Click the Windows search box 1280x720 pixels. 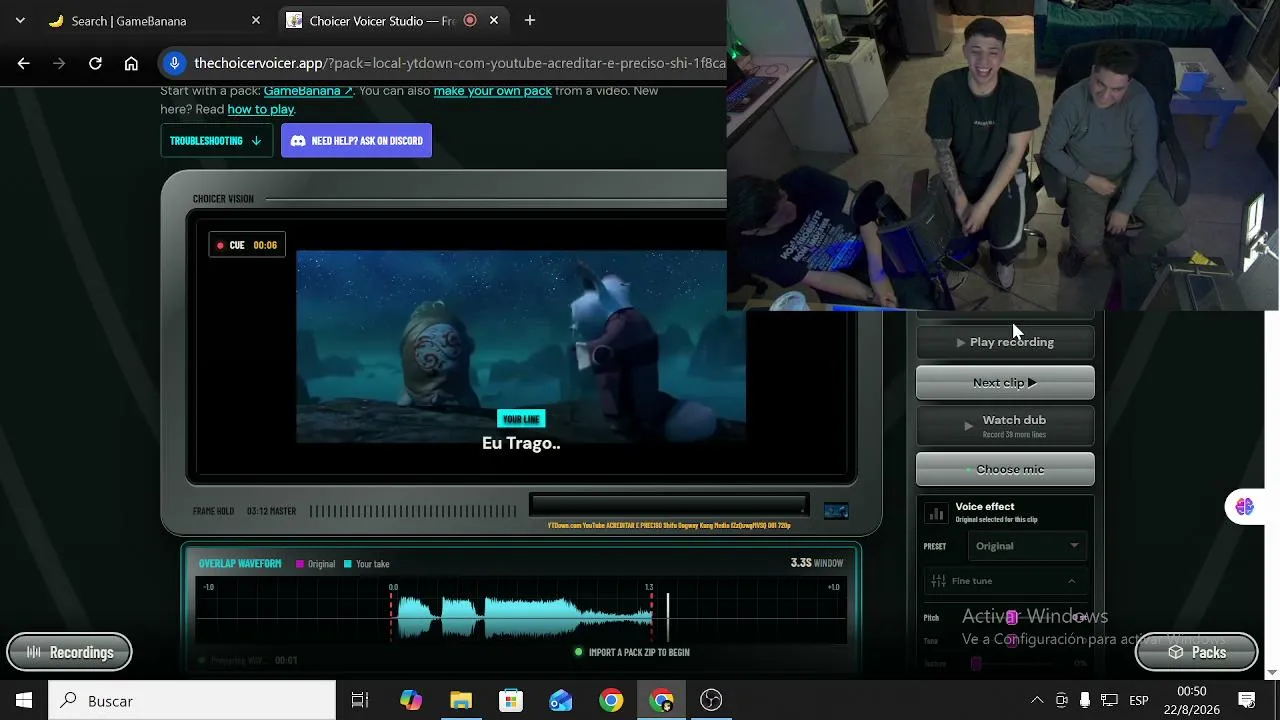tap(192, 700)
